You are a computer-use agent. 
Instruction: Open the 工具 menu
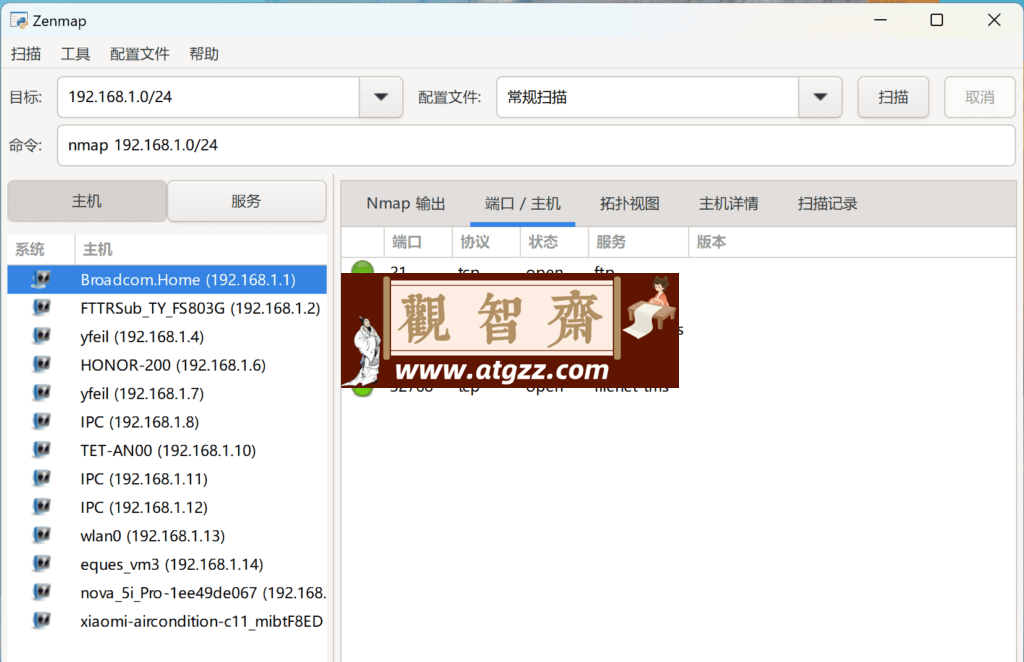75,54
